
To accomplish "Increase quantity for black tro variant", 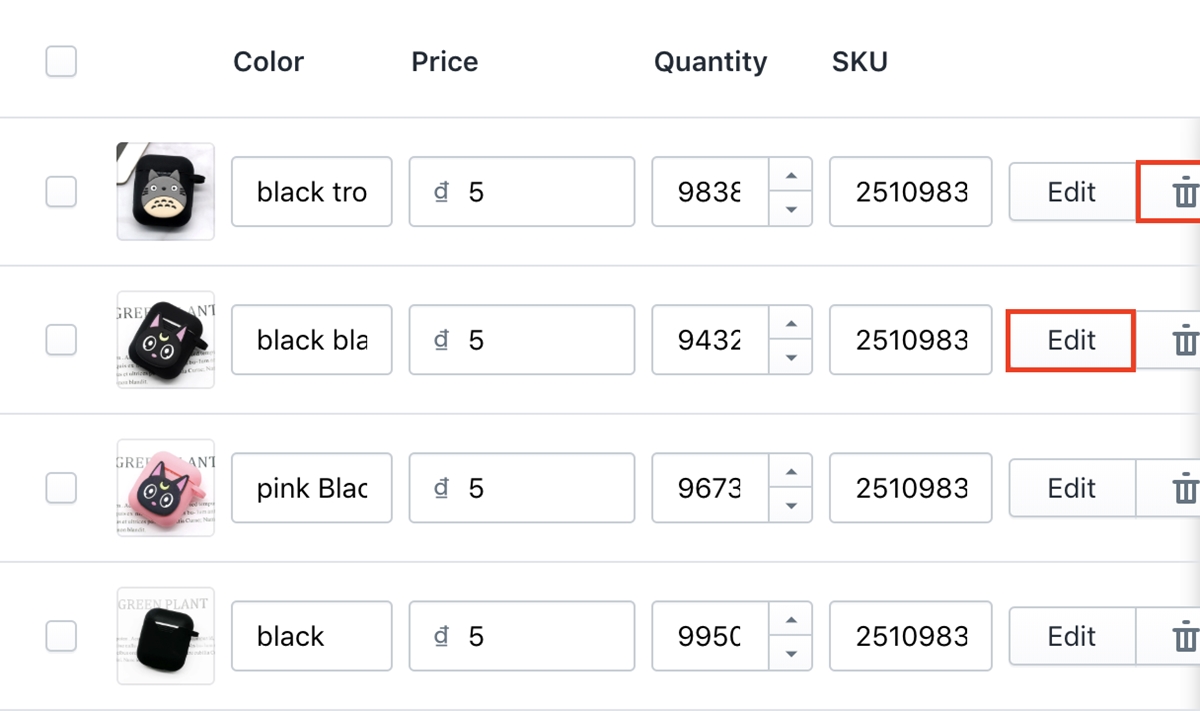I will (x=791, y=175).
